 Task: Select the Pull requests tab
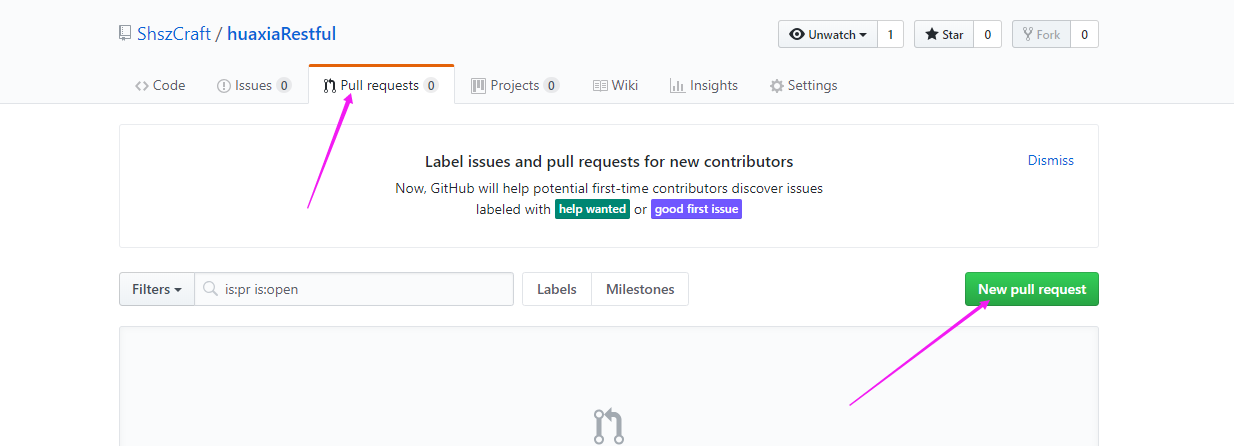(381, 85)
